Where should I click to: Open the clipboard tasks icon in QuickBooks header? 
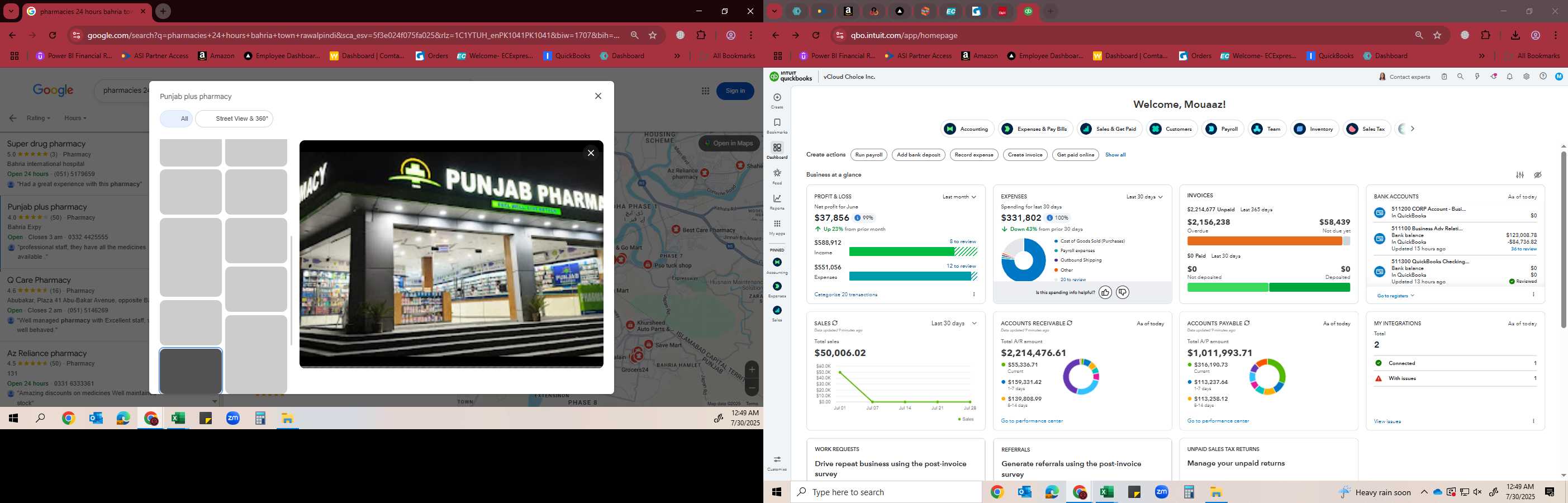pos(1444,77)
